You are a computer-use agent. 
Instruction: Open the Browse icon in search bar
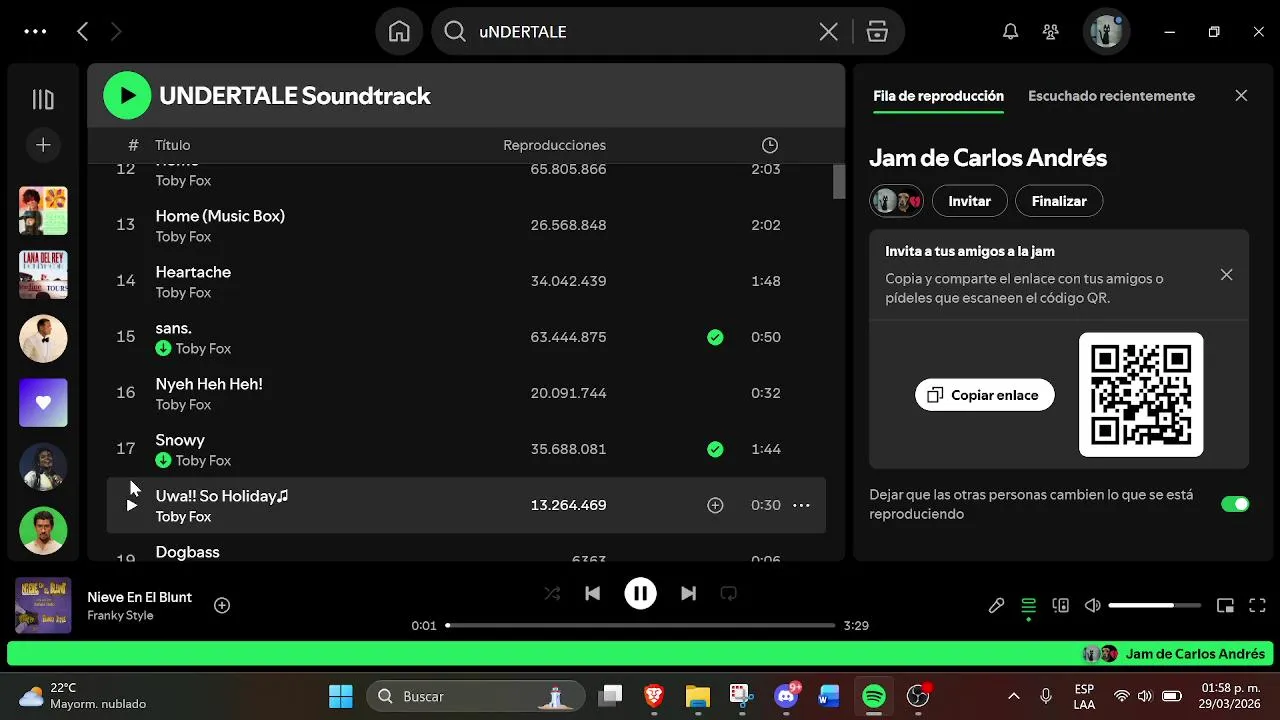[x=877, y=32]
